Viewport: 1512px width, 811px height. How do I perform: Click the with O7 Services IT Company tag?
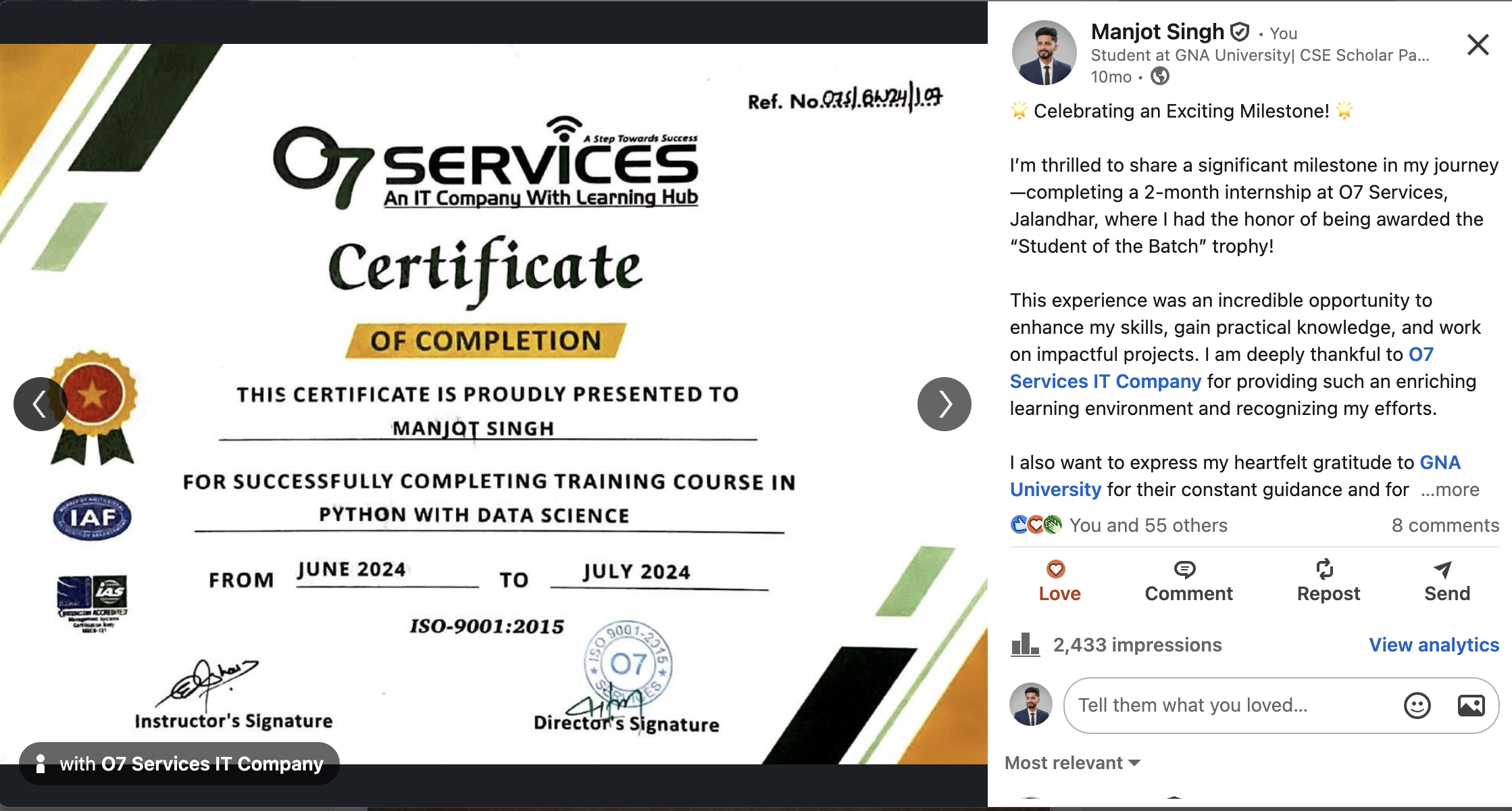tap(180, 763)
